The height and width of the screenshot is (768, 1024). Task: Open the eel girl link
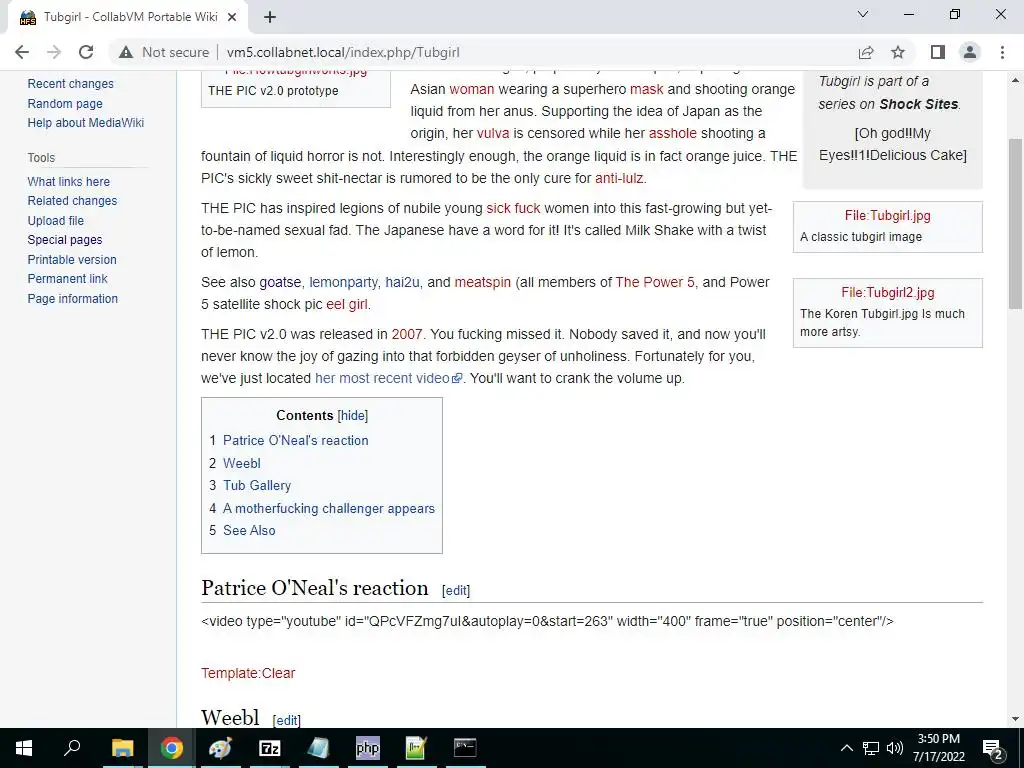(347, 304)
